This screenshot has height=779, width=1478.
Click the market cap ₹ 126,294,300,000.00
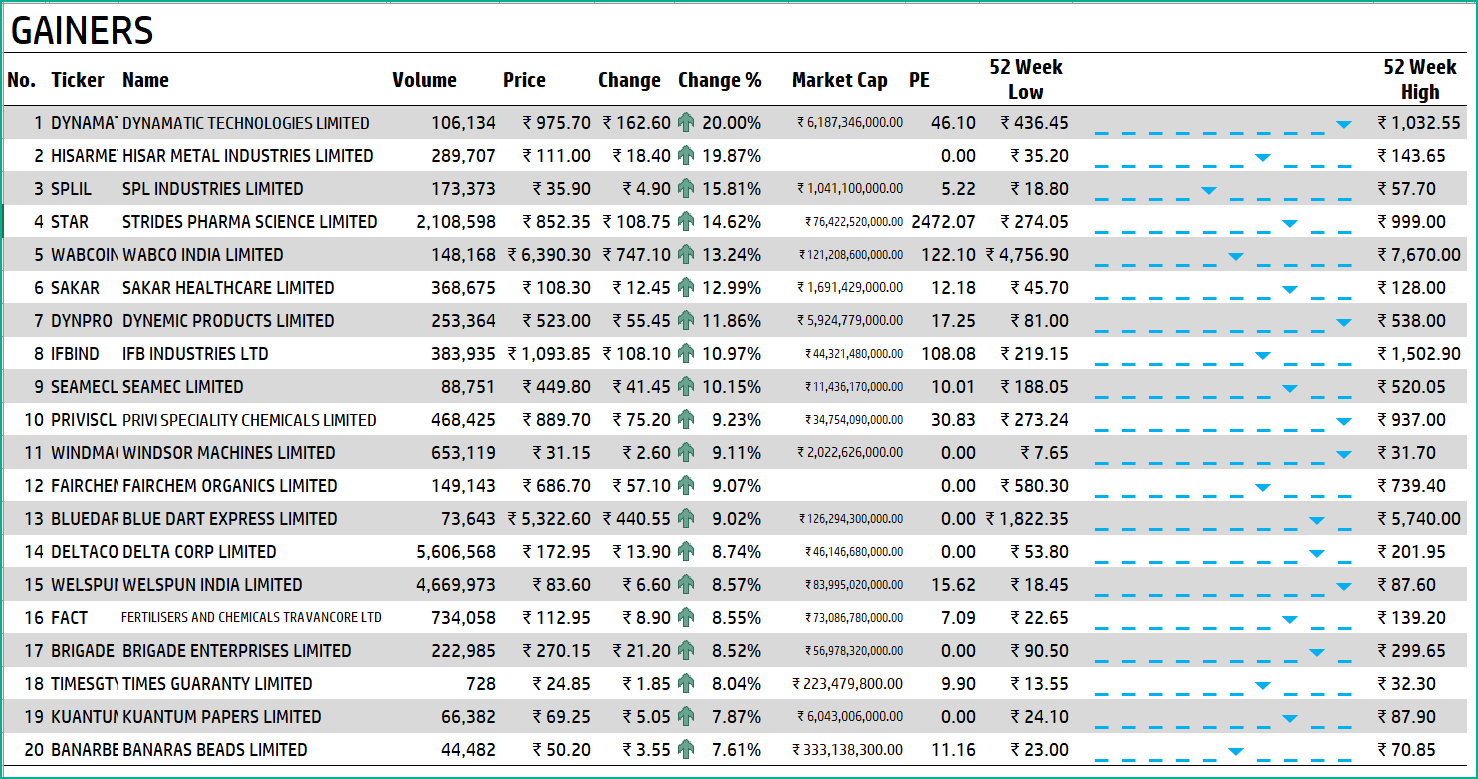851,518
